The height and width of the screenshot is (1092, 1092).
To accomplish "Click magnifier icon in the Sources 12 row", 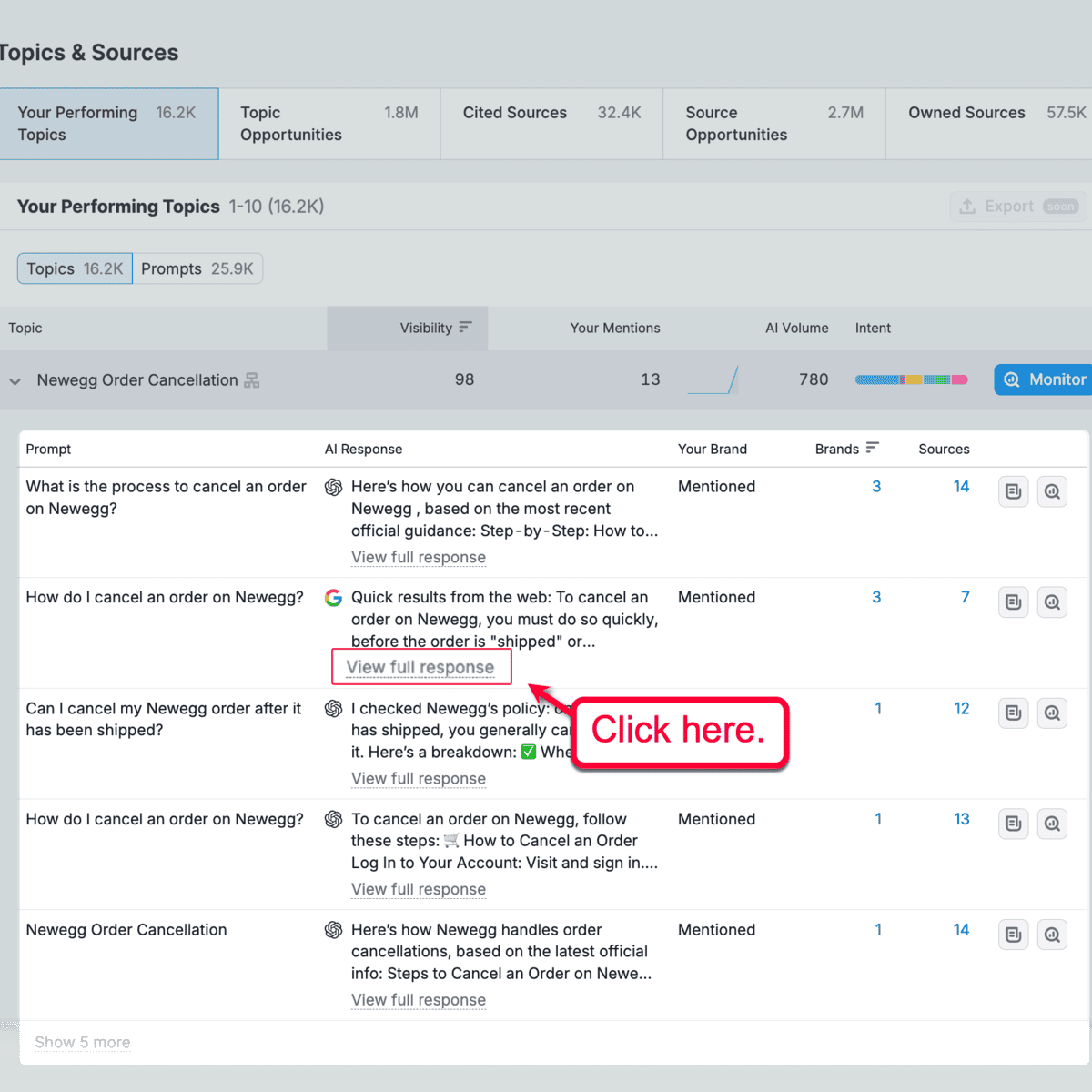I will 1052,713.
